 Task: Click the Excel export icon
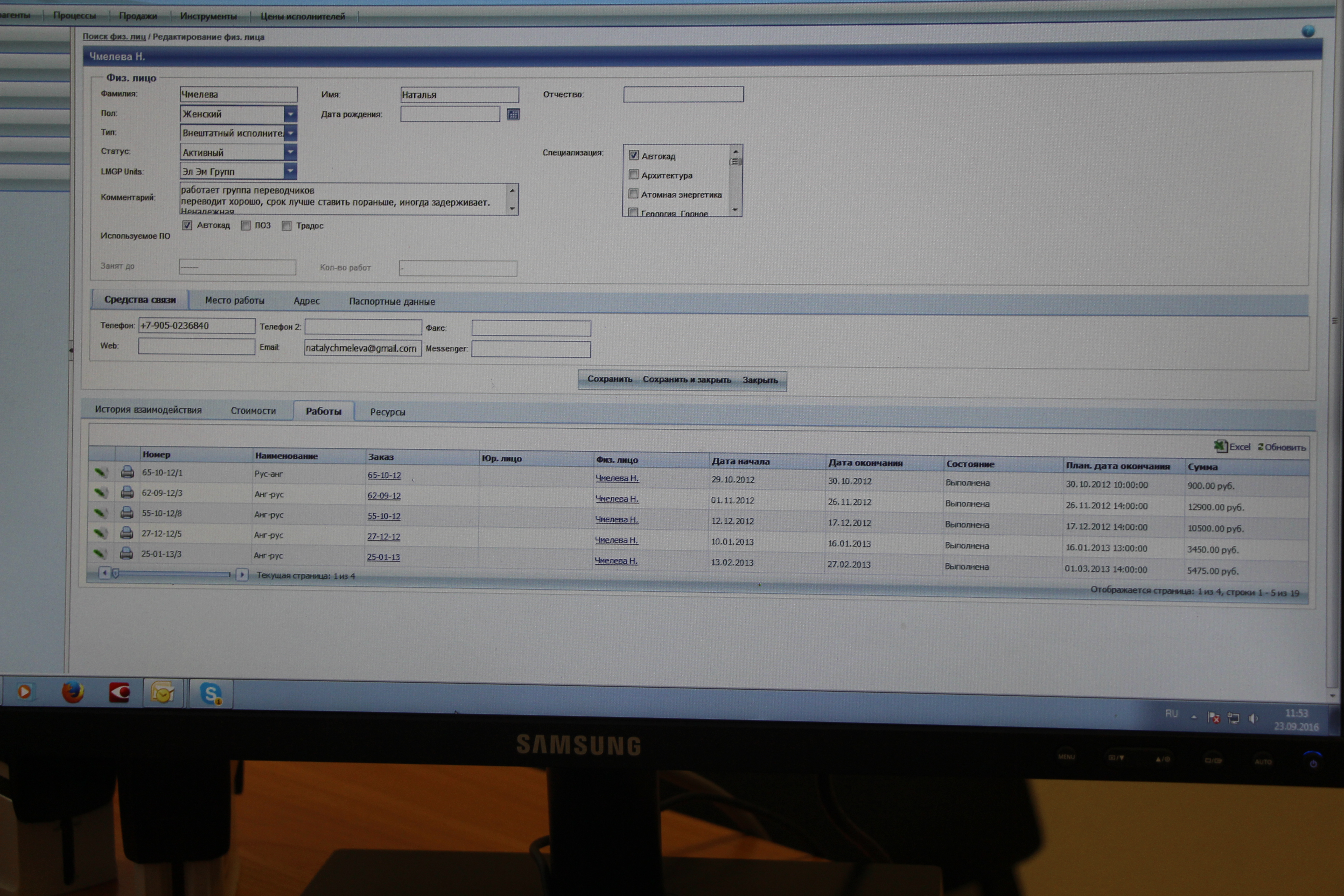tap(1221, 446)
